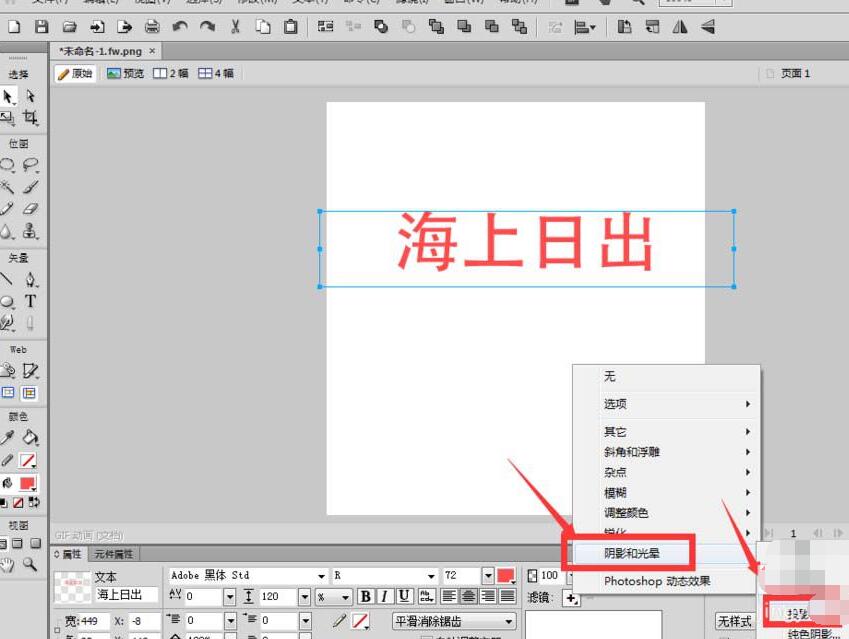Enable underline for the selected text
849x639 pixels.
(403, 596)
